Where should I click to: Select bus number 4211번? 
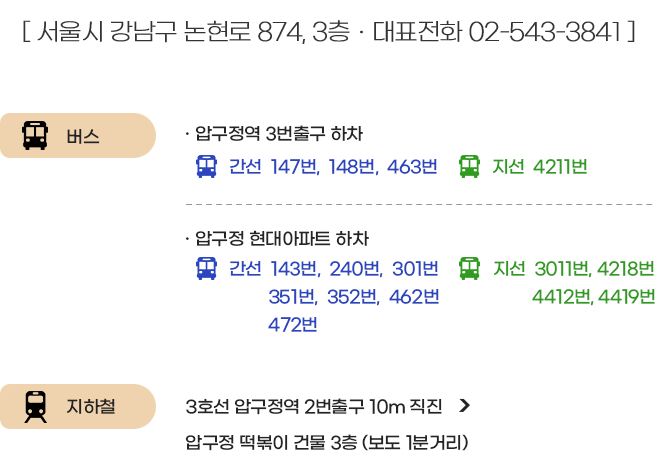[x=560, y=167]
